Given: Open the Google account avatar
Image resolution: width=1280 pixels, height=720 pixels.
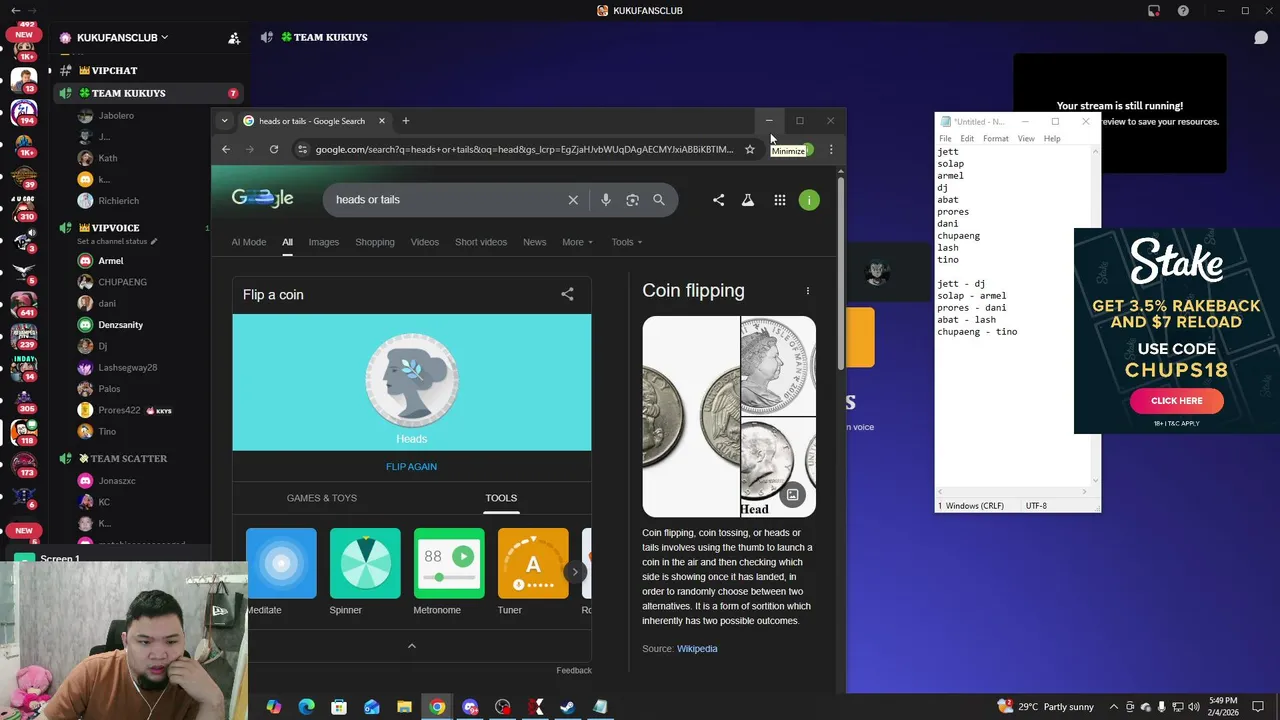Looking at the screenshot, I should [x=809, y=200].
